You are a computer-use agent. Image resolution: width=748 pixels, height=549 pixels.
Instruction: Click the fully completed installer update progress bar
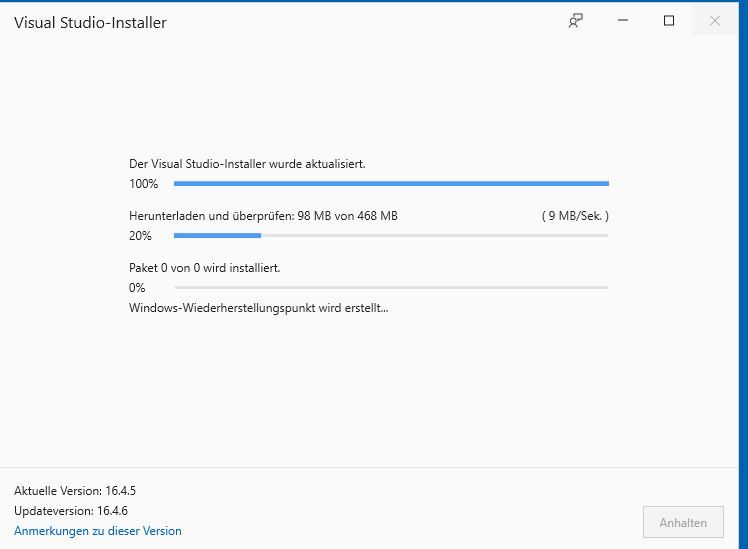pos(390,184)
